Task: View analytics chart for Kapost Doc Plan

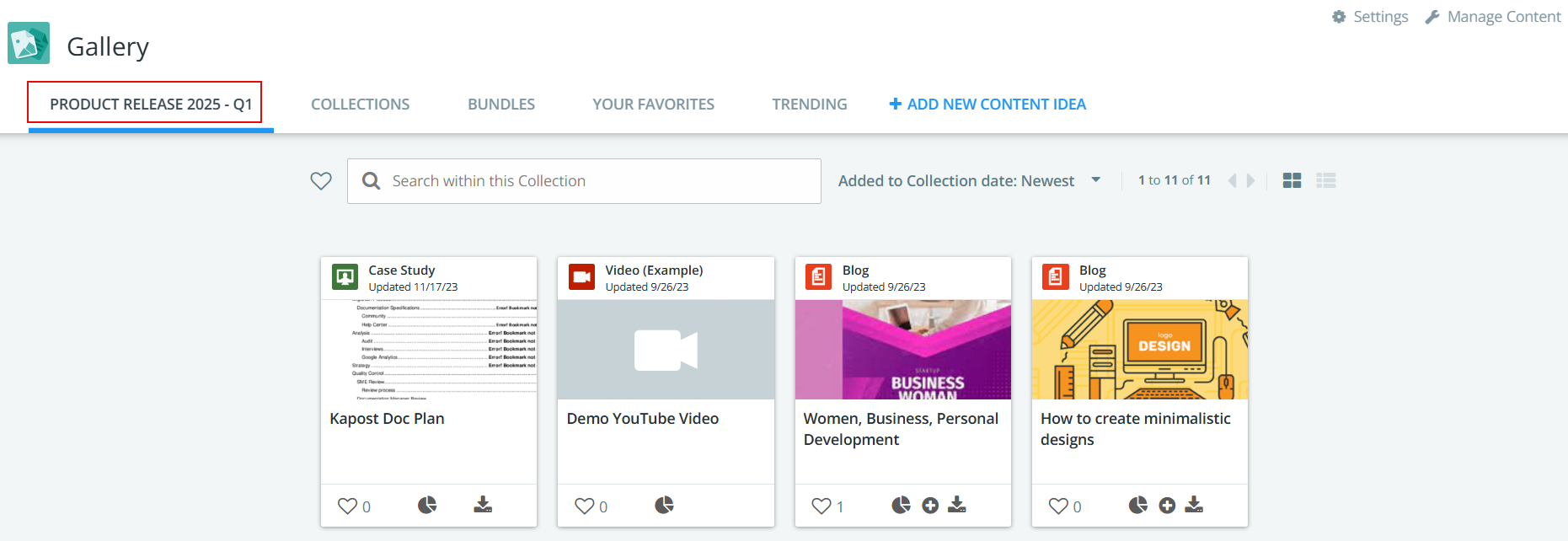Action: coord(427,505)
